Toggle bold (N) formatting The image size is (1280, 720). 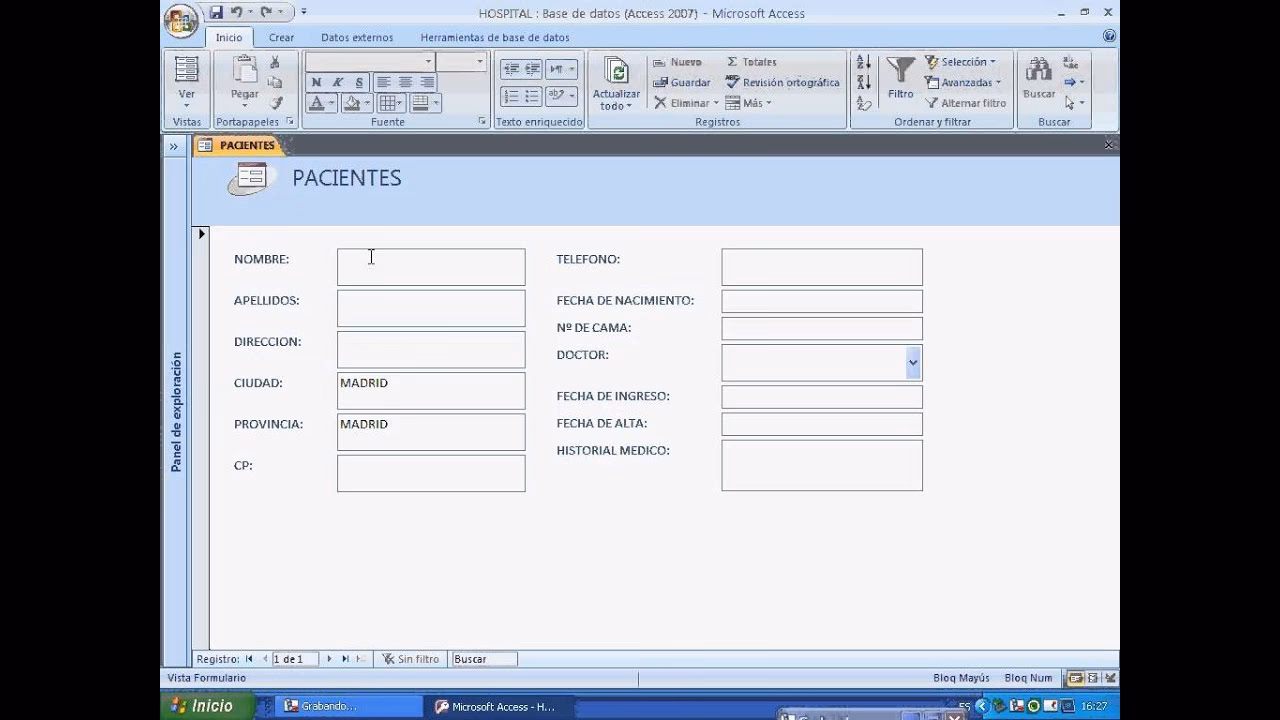point(317,82)
